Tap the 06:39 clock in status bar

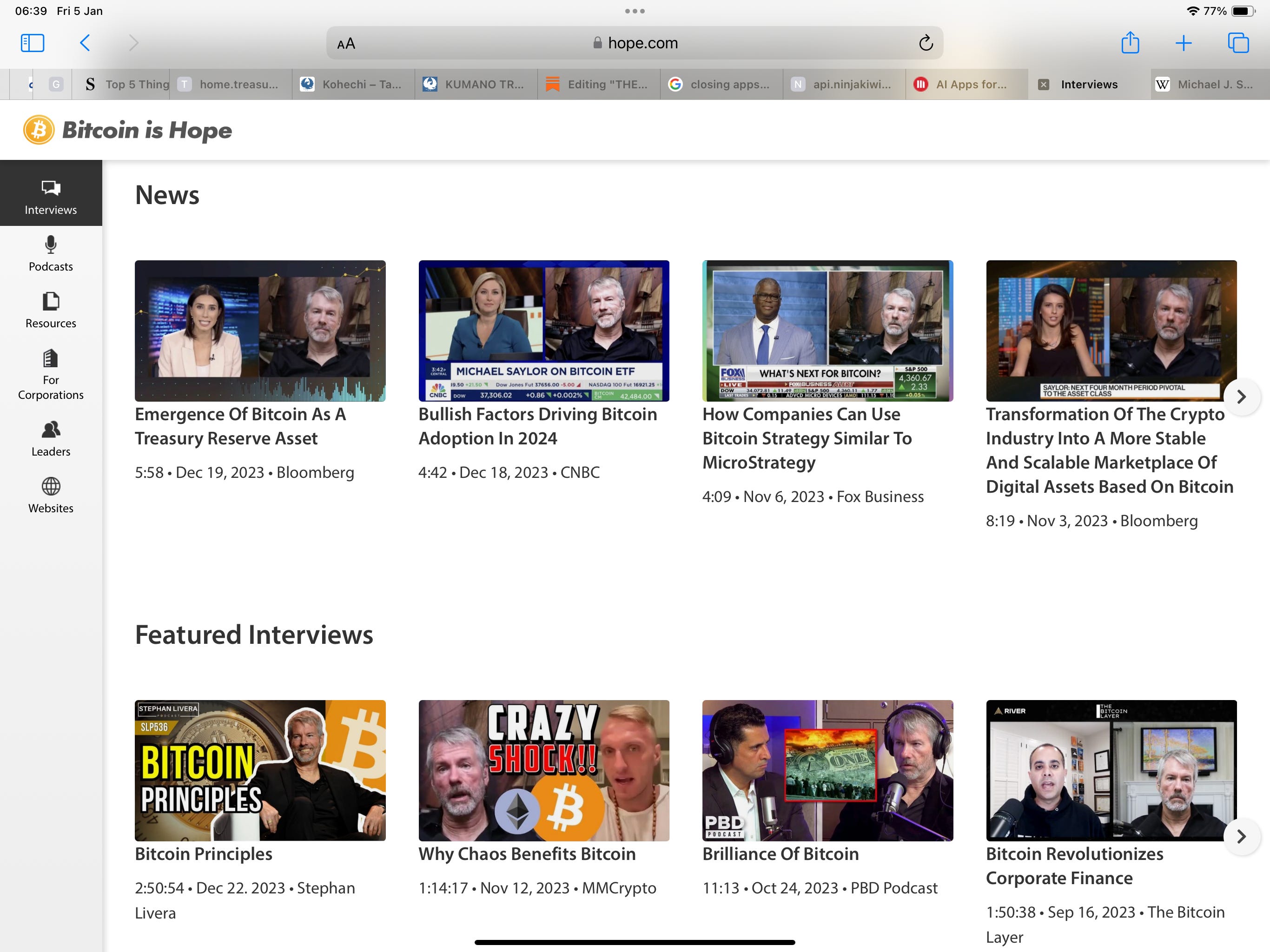click(x=31, y=11)
